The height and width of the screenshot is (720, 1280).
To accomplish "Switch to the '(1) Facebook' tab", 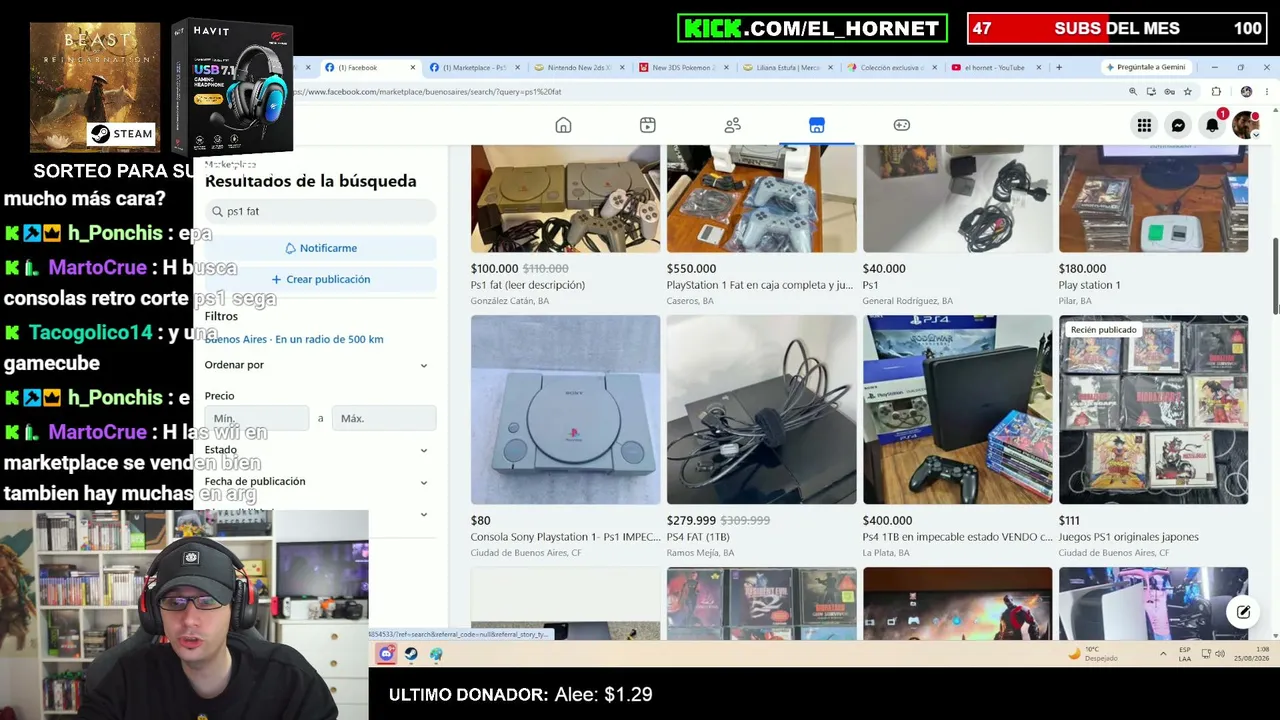I will [371, 67].
